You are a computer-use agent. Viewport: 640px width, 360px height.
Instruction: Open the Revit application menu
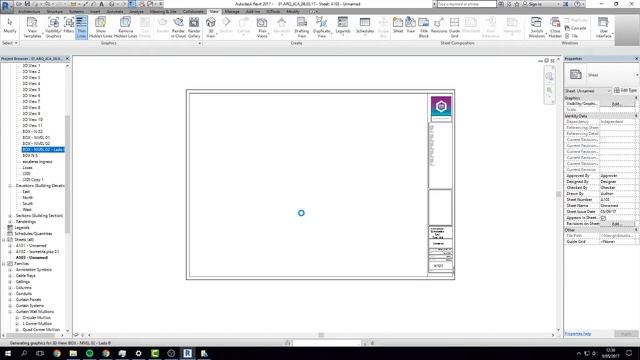click(x=6, y=6)
